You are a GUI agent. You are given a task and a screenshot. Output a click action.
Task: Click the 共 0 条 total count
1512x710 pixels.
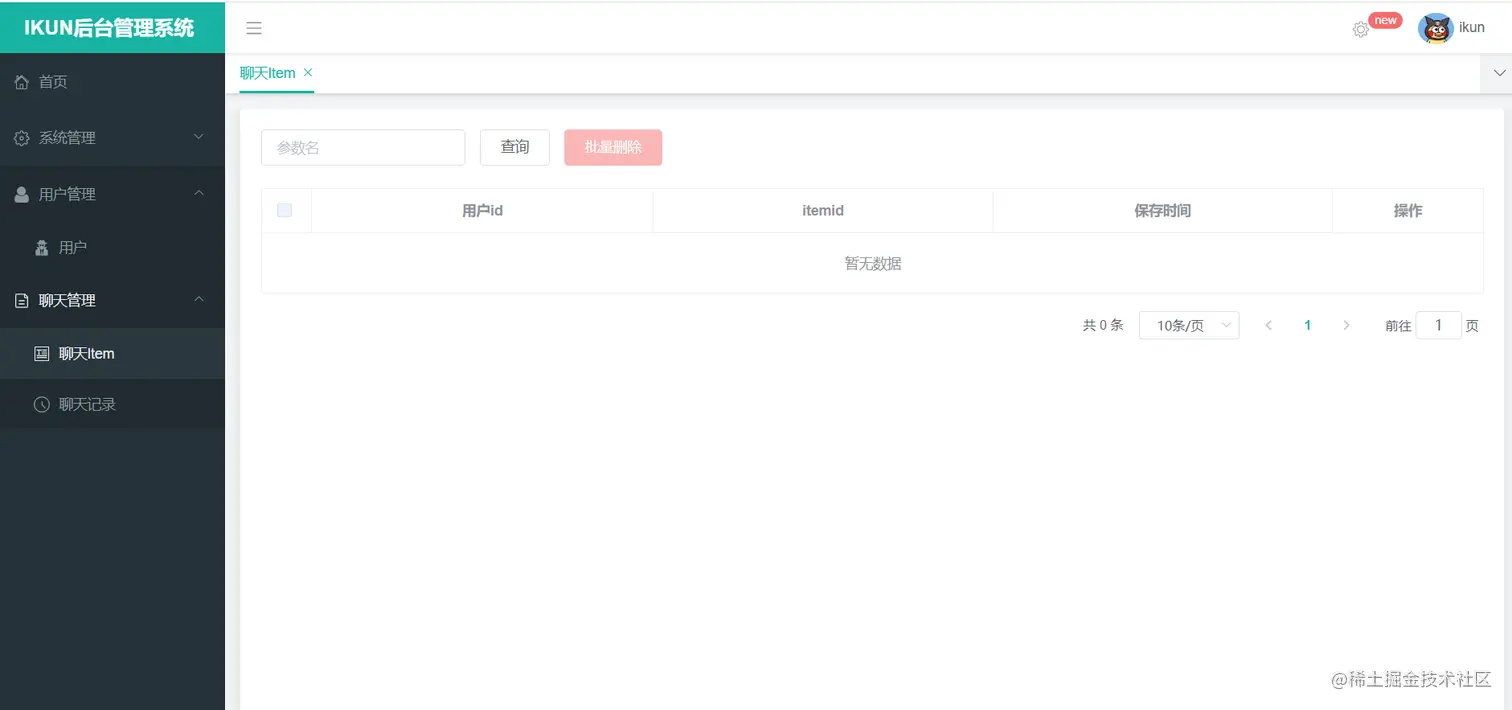pyautogui.click(x=1103, y=325)
